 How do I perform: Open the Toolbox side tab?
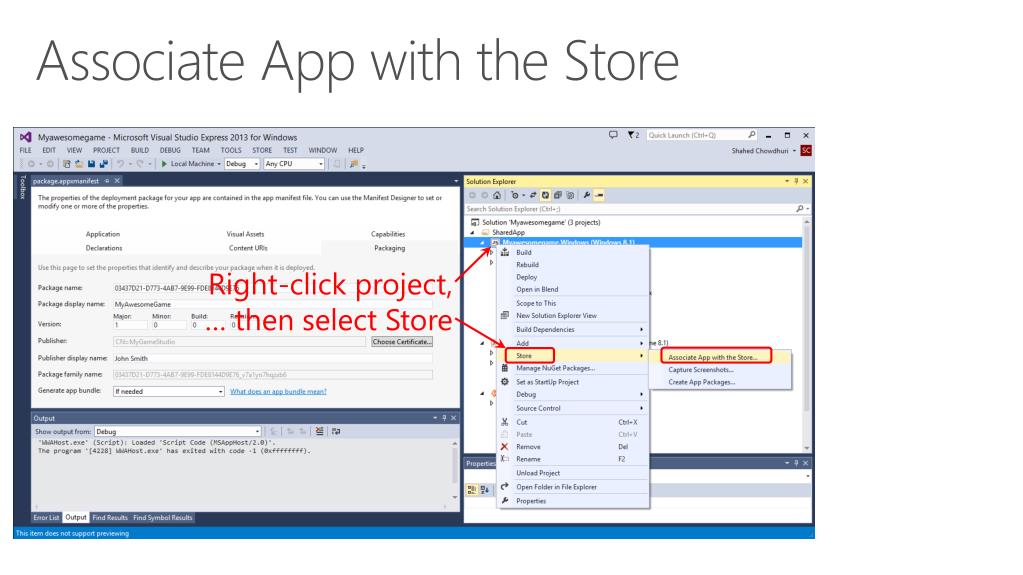coord(22,187)
